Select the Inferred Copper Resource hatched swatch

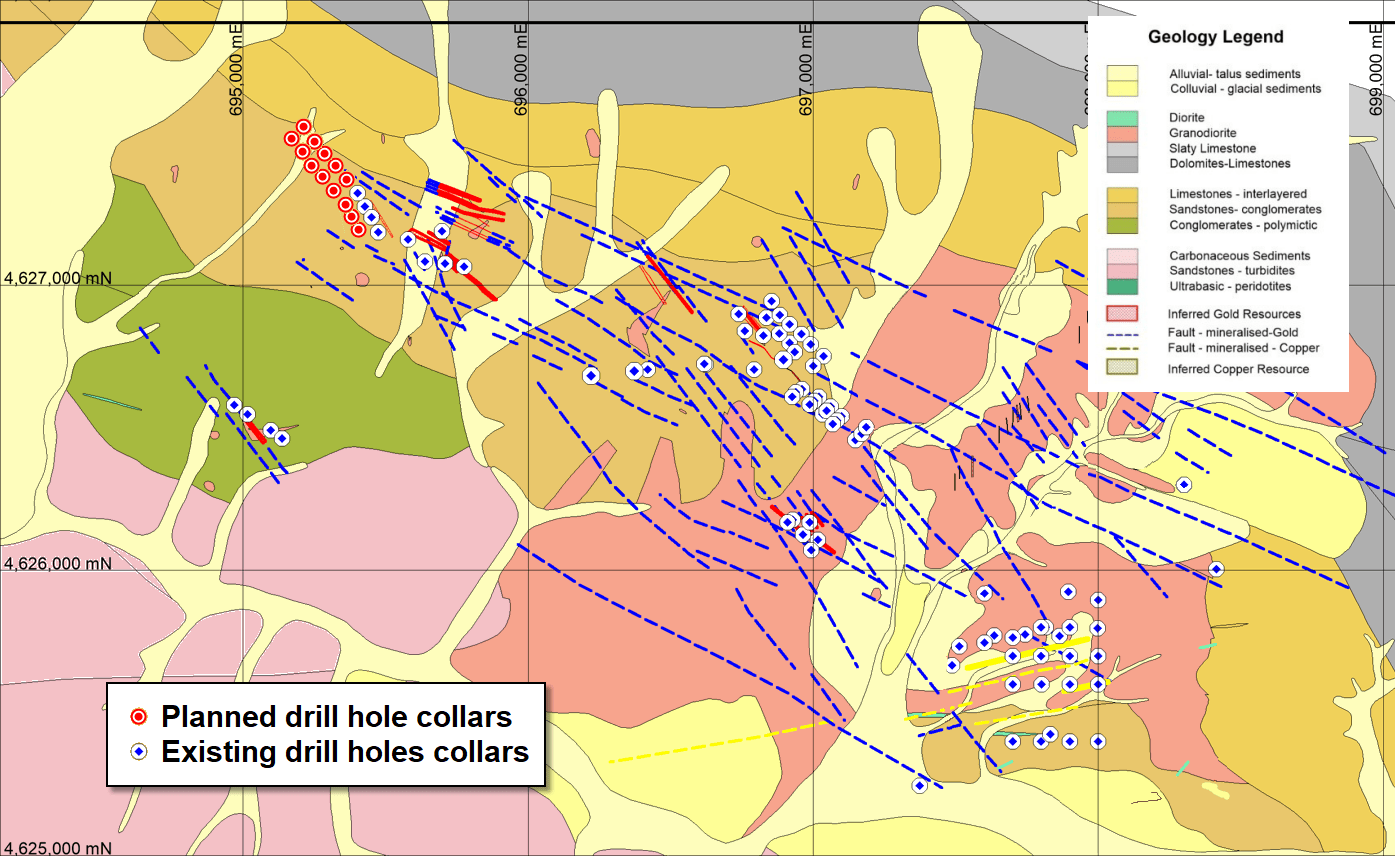(x=1122, y=368)
